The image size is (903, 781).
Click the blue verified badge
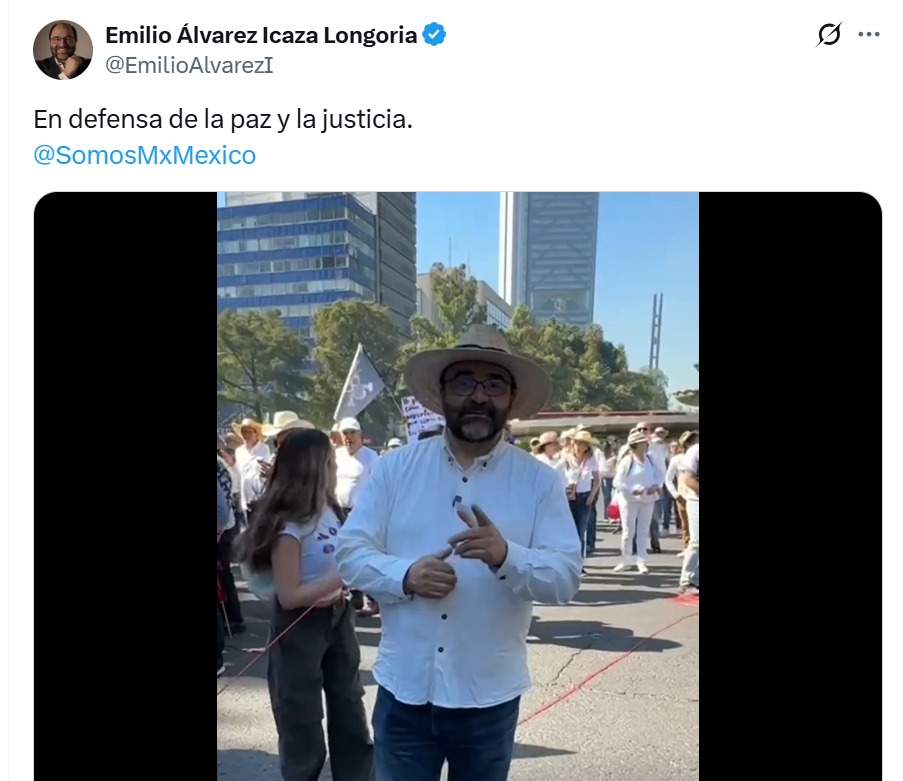(x=434, y=35)
